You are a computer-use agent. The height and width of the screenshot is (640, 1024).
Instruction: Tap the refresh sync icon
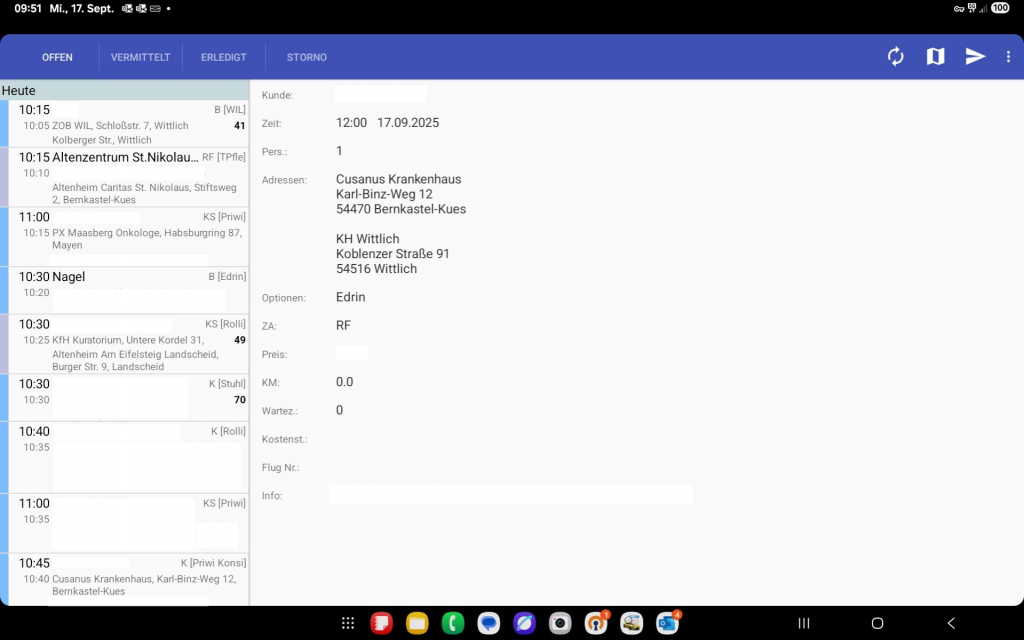tap(895, 57)
